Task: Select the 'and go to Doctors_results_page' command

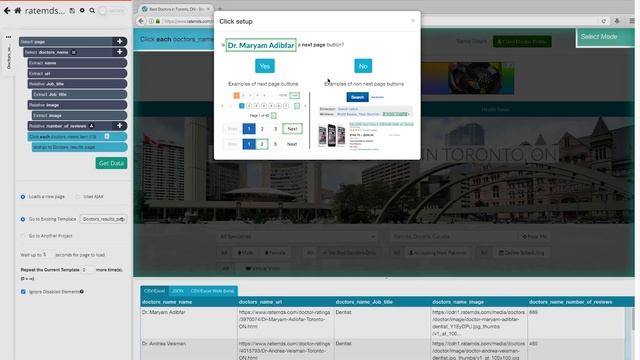Action: point(79,147)
